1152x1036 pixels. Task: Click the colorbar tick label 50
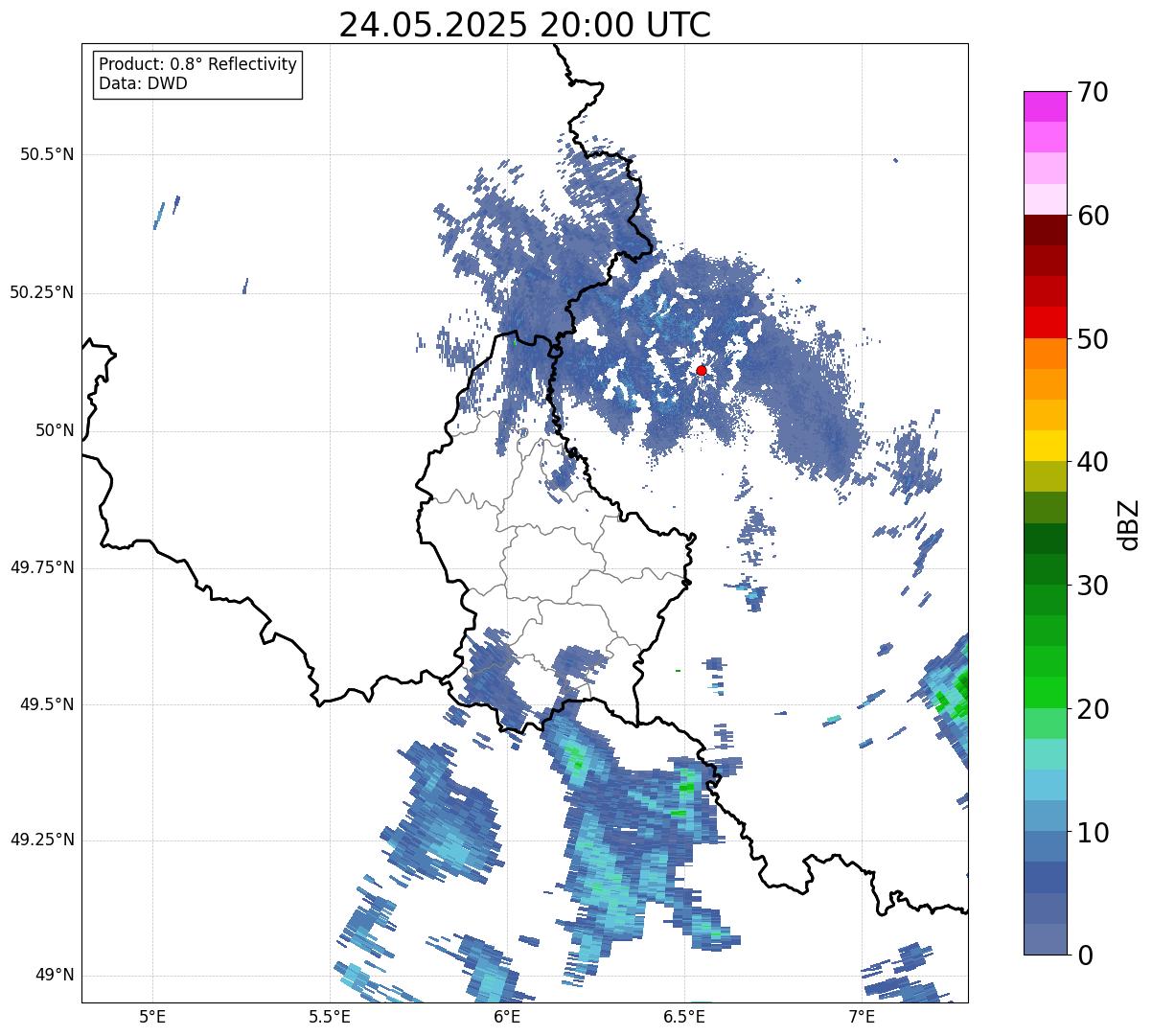click(x=1093, y=339)
